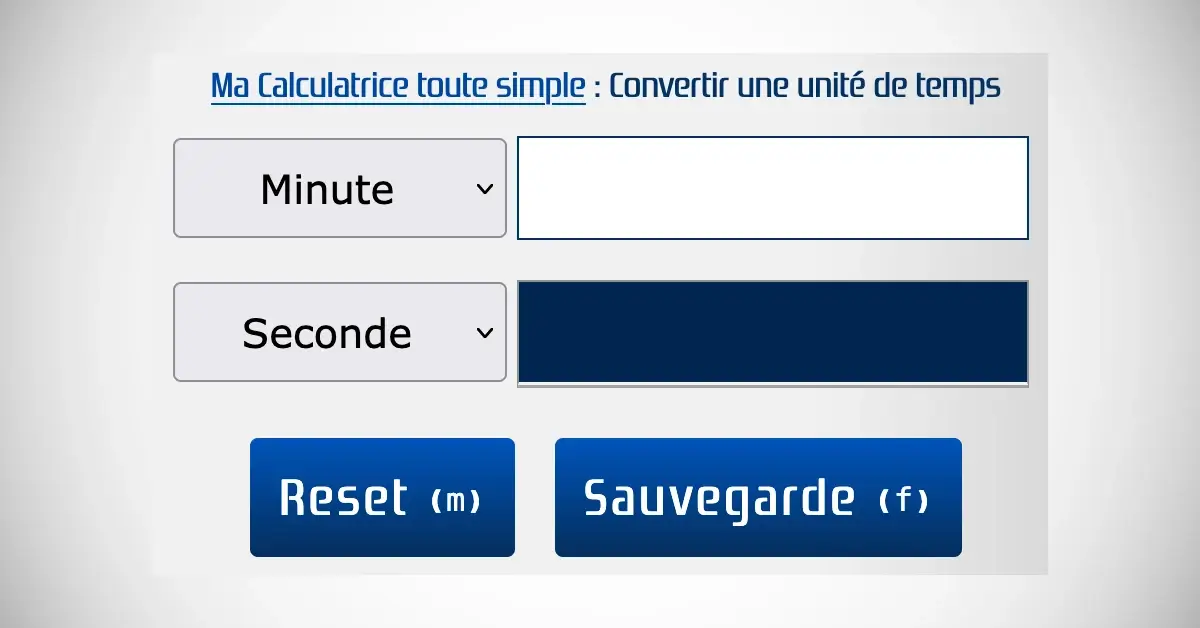Expand the Seconde unit dropdown

click(340, 333)
